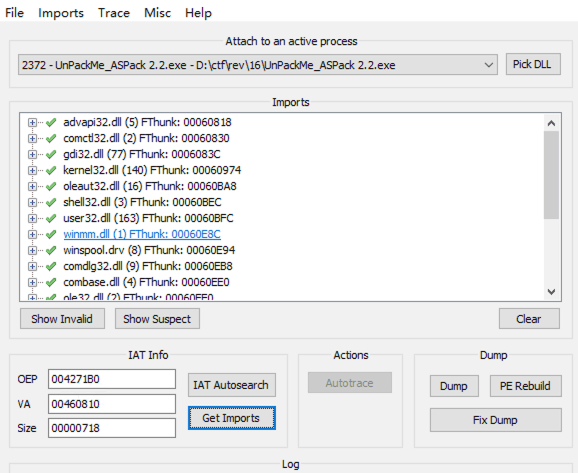
Task: Click green checkmark next to kernel32.dll
Action: pyautogui.click(x=51, y=170)
